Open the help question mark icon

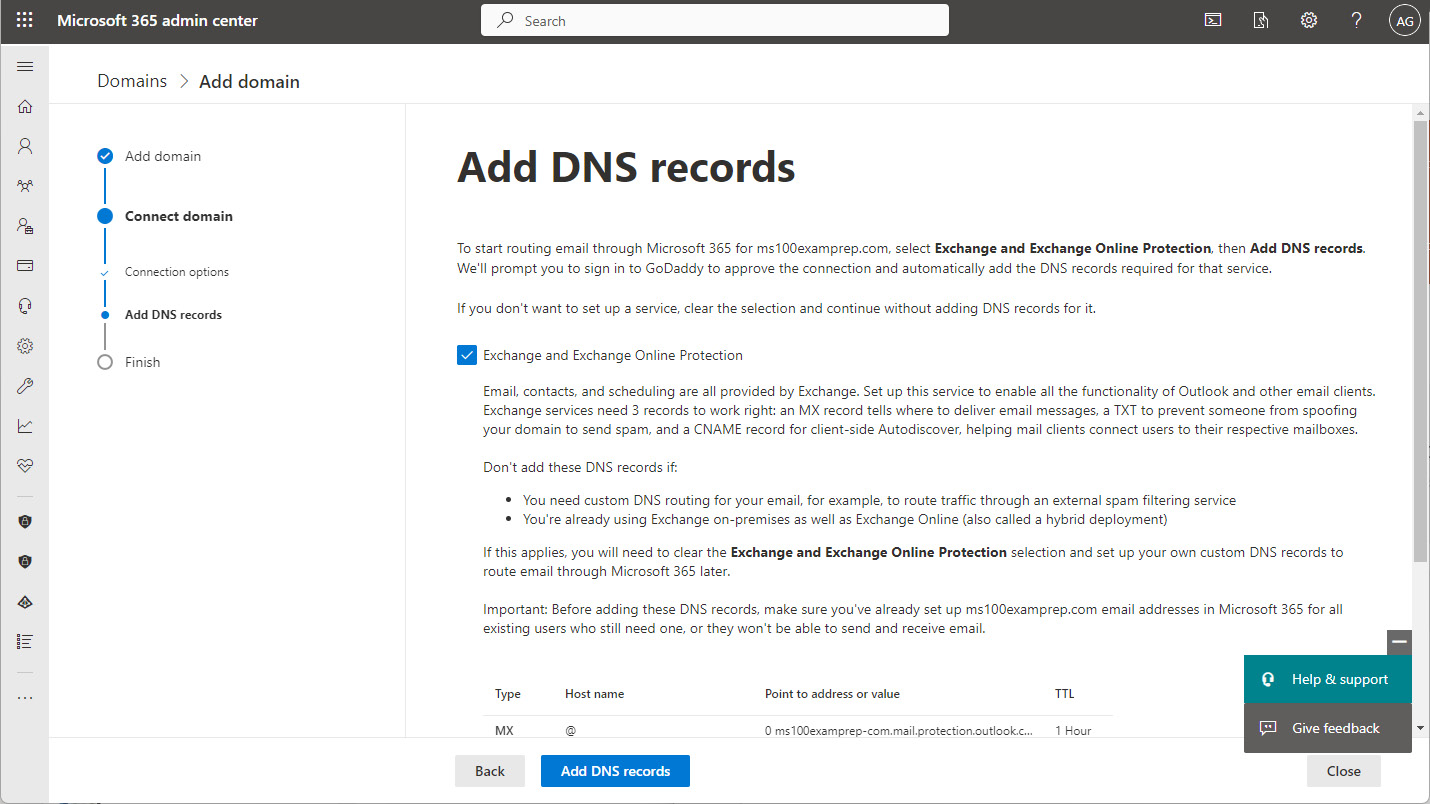coord(1357,20)
